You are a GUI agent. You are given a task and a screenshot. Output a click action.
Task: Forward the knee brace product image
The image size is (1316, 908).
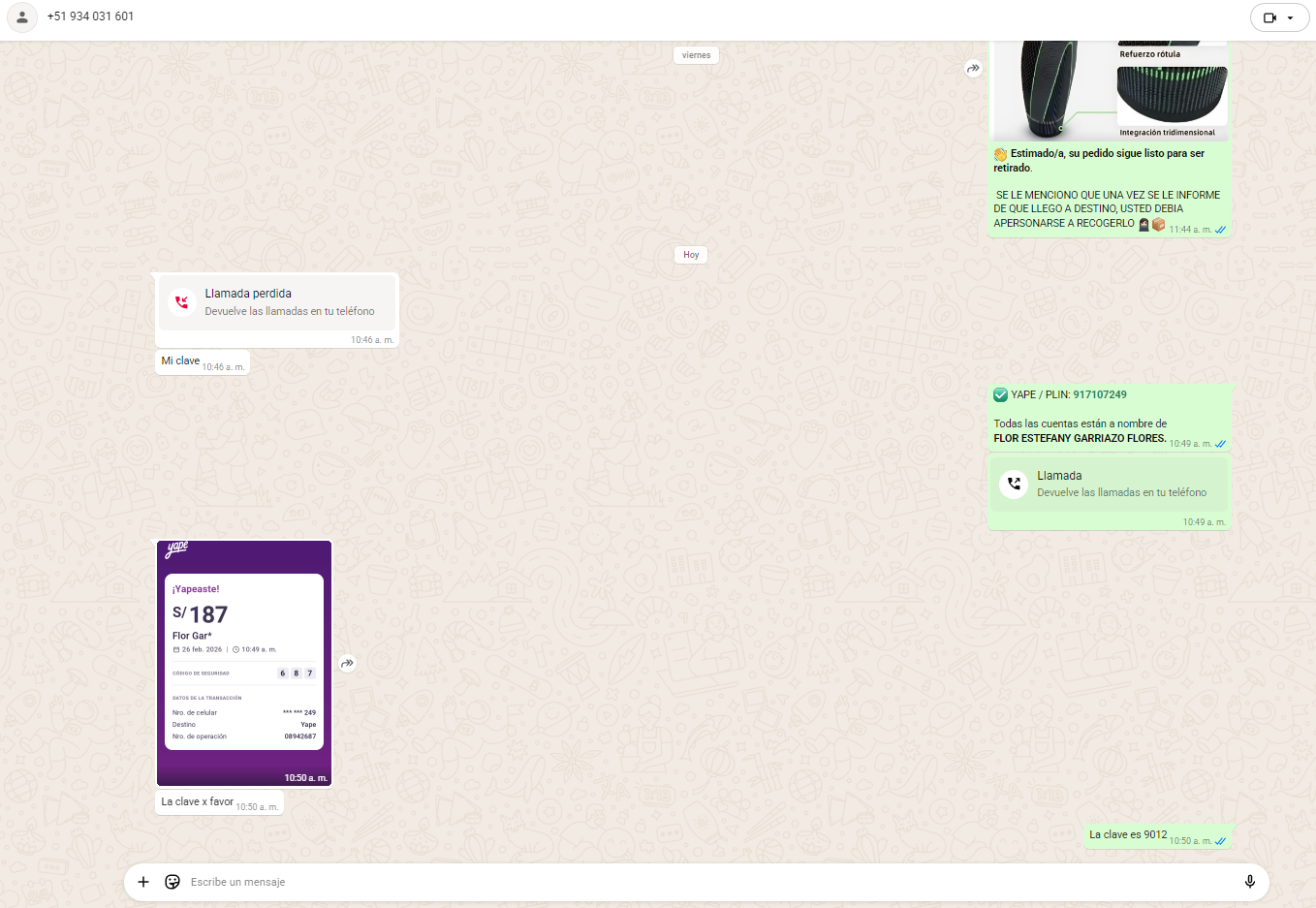click(x=973, y=69)
